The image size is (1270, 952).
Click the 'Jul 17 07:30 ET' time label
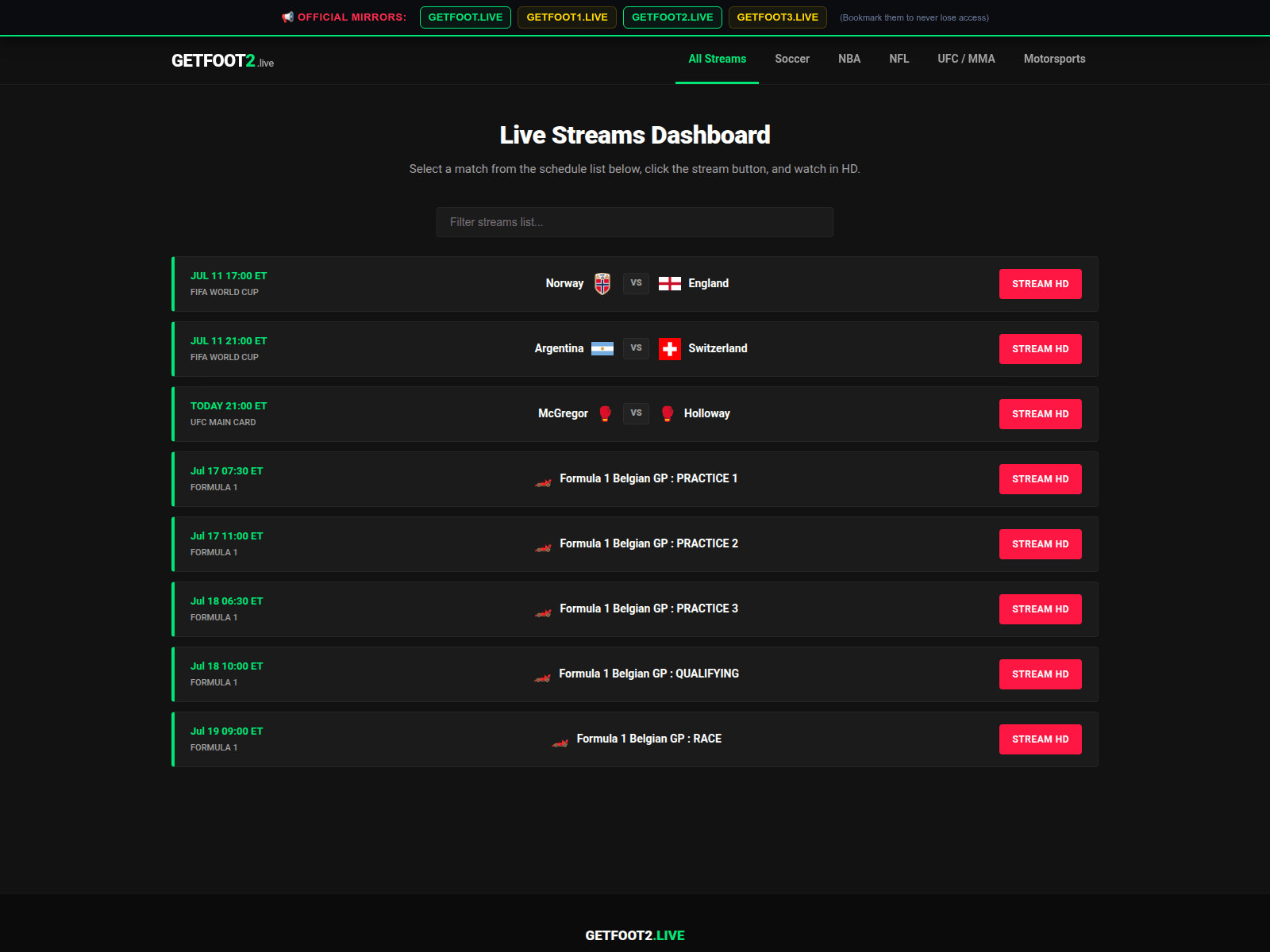(226, 471)
